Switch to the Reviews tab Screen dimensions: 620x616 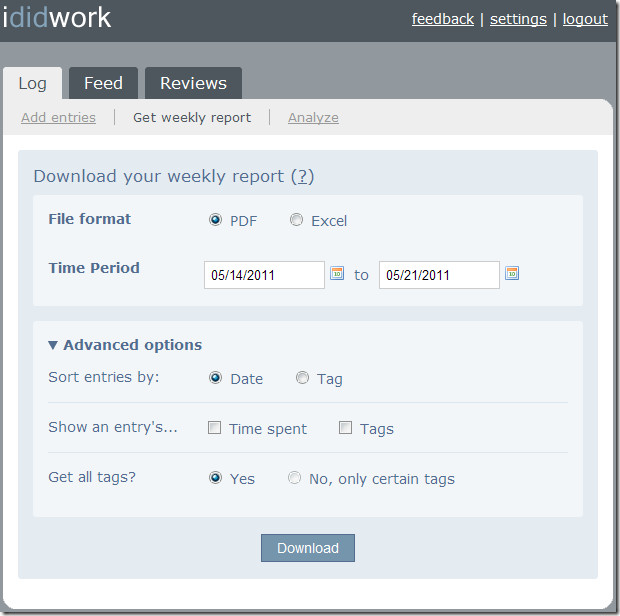[x=193, y=83]
